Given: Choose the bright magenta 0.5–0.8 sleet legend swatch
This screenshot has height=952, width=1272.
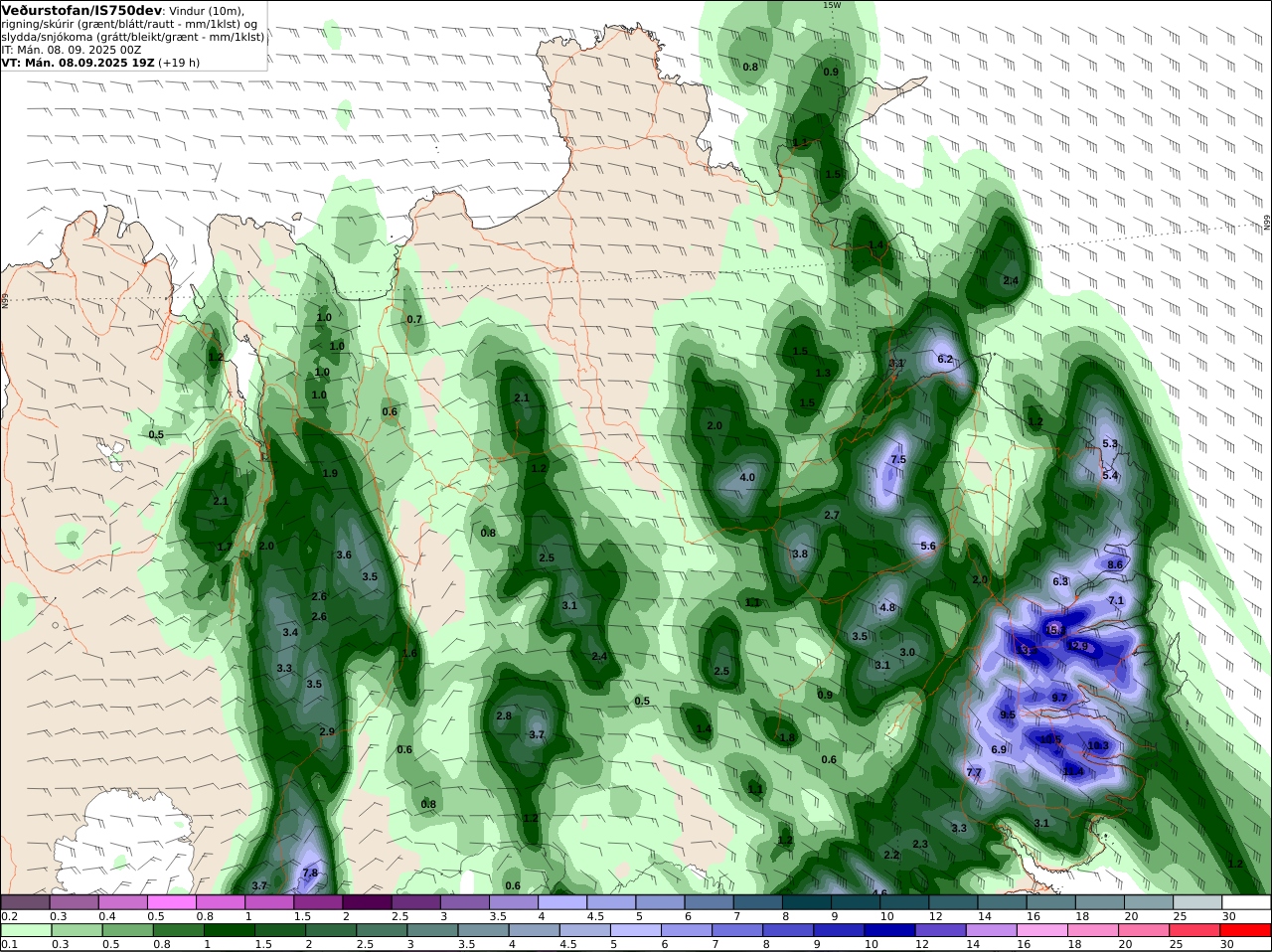Looking at the screenshot, I should tap(171, 902).
